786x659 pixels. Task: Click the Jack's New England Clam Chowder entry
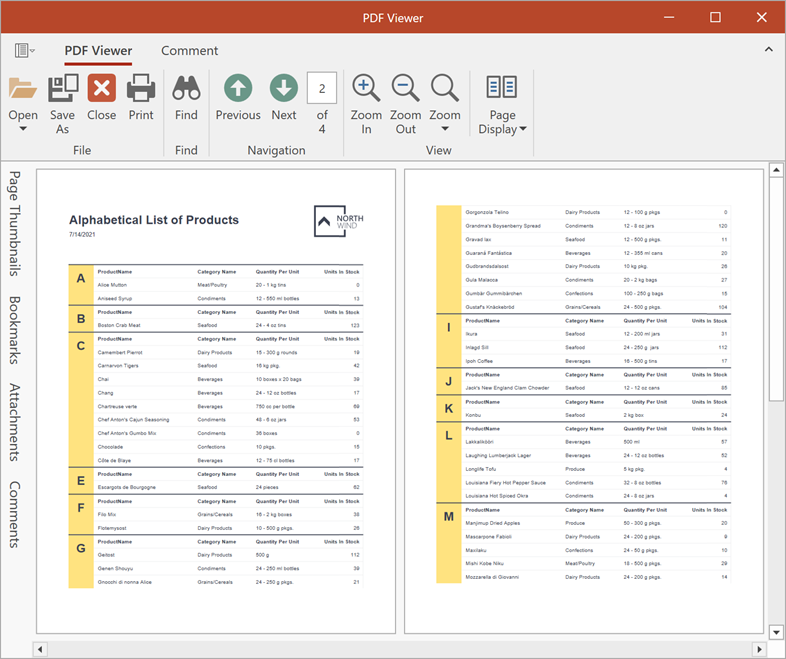tap(507, 388)
